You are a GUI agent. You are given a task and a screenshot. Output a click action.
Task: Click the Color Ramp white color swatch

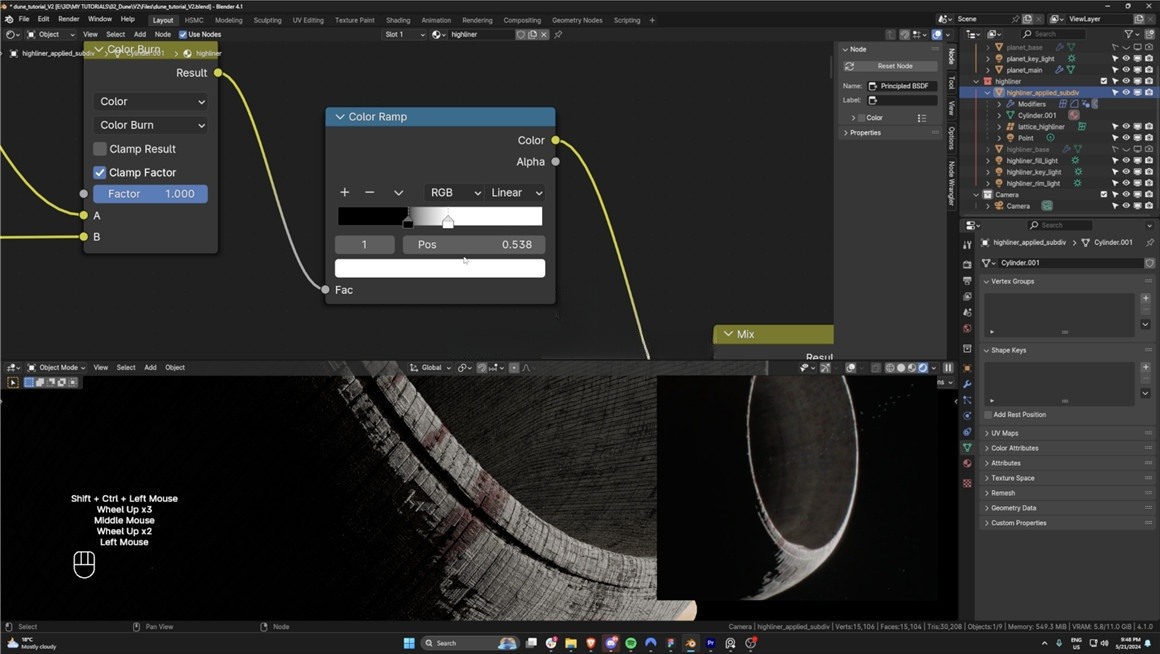440,268
